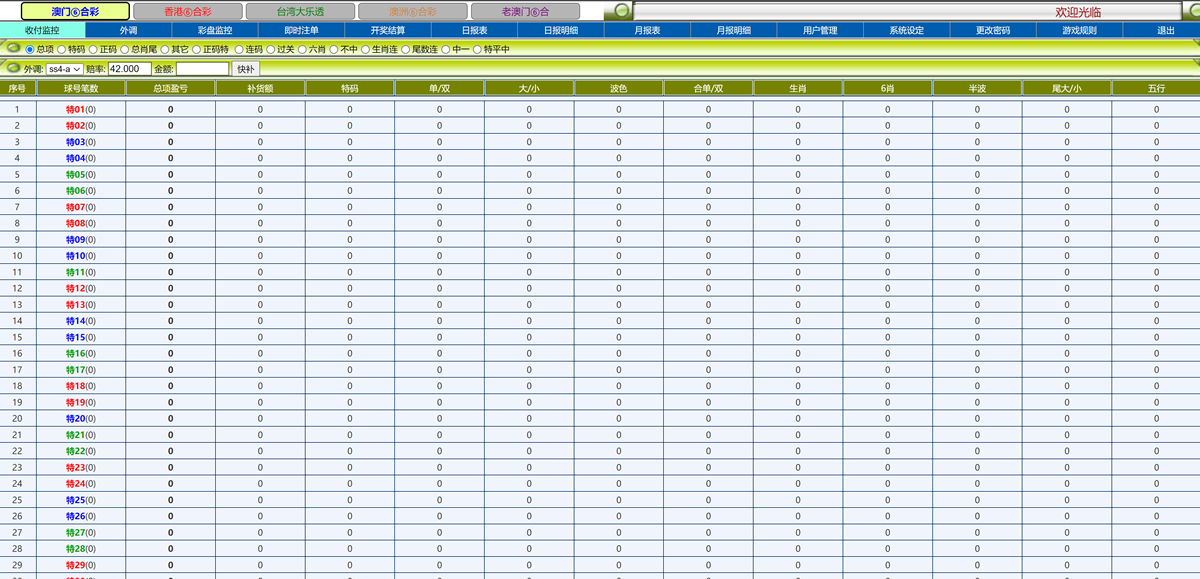This screenshot has height=579, width=1200.
Task: Navigate to 开奖结算
Action: tap(388, 30)
